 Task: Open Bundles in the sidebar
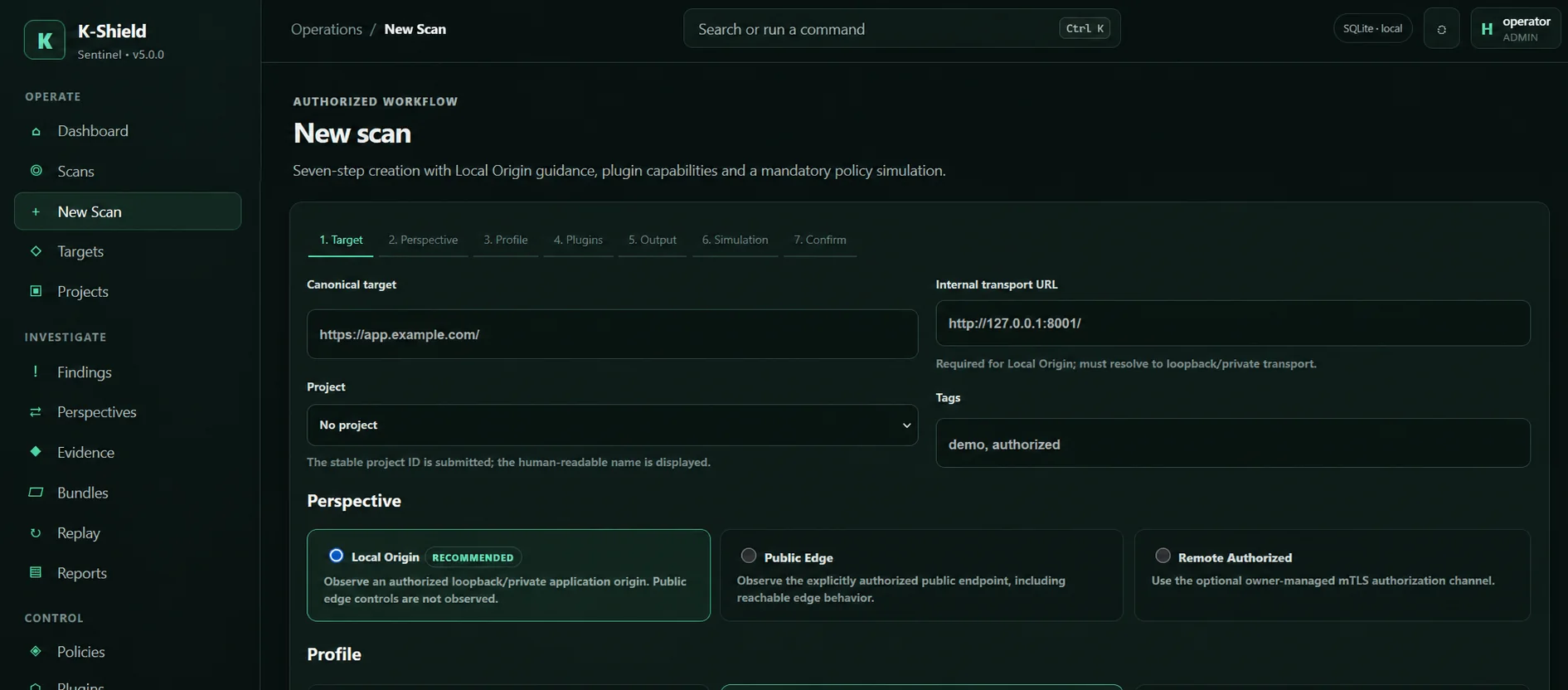tap(128, 493)
